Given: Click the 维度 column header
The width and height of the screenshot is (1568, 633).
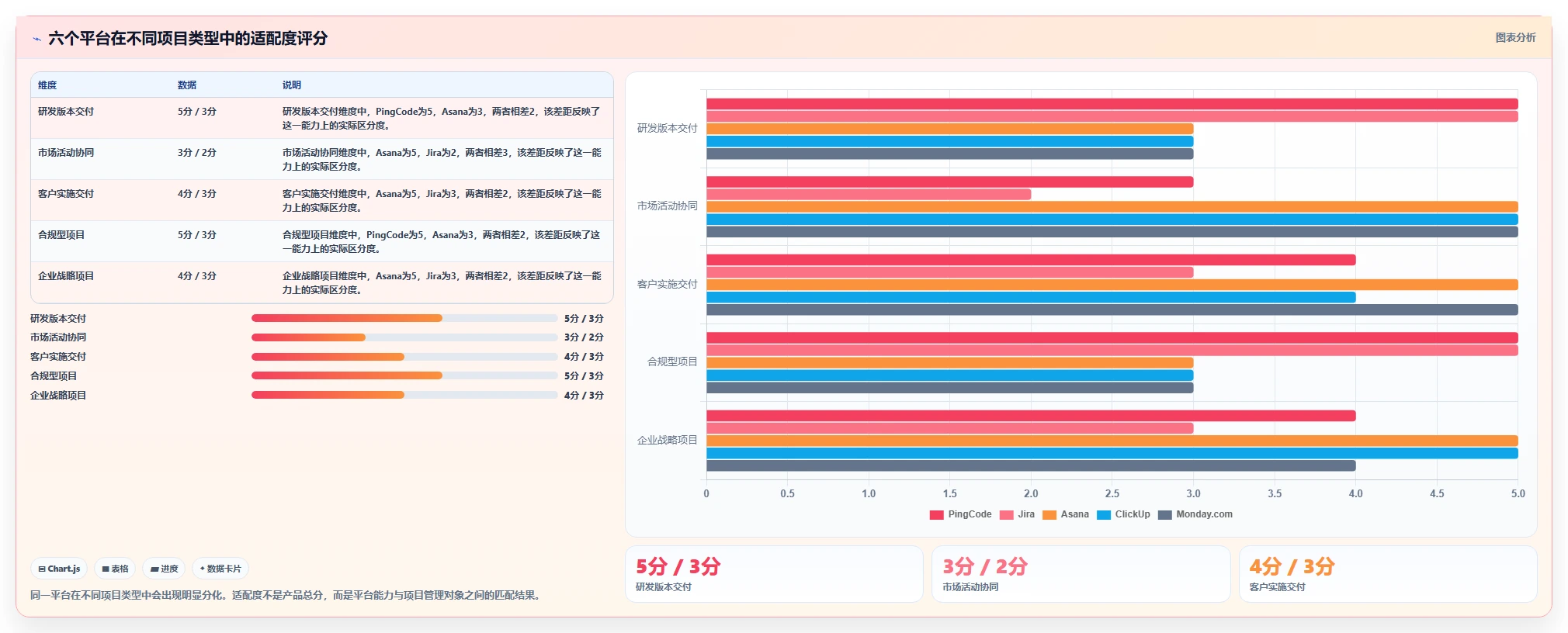Looking at the screenshot, I should pyautogui.click(x=47, y=85).
